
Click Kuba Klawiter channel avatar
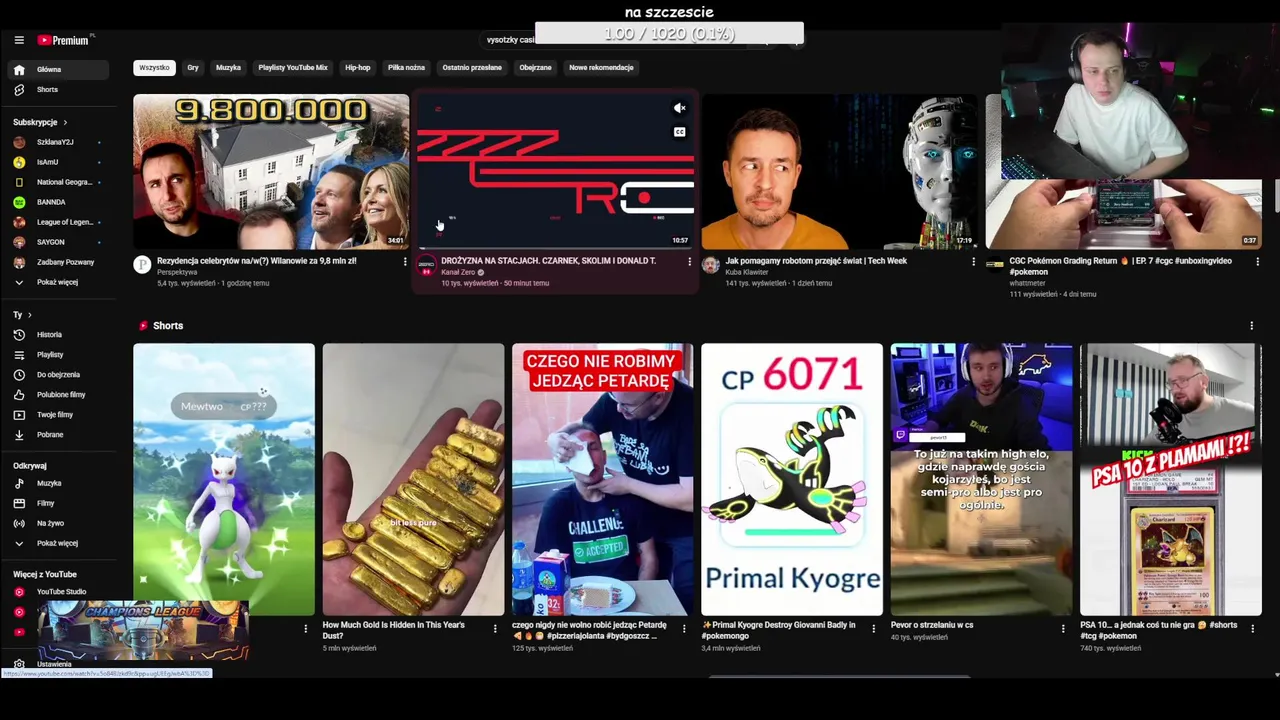point(710,265)
